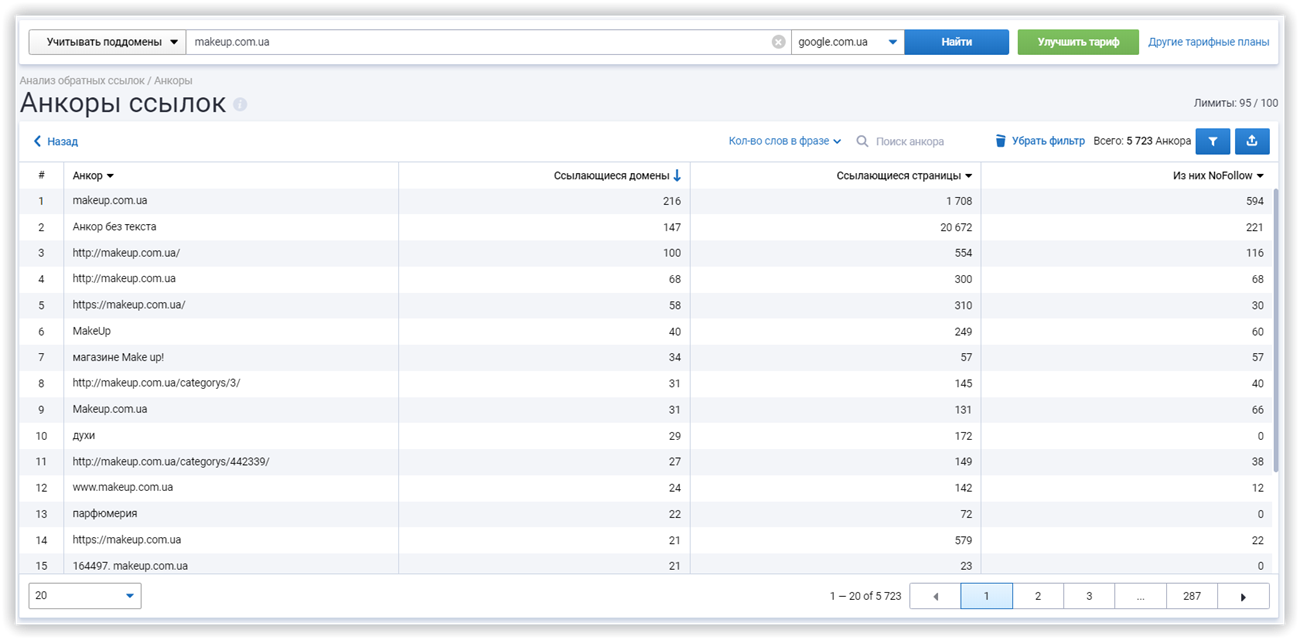Image resolution: width=1300 pixels, height=640 pixels.
Task: Go back using the Назад link
Action: tap(56, 142)
